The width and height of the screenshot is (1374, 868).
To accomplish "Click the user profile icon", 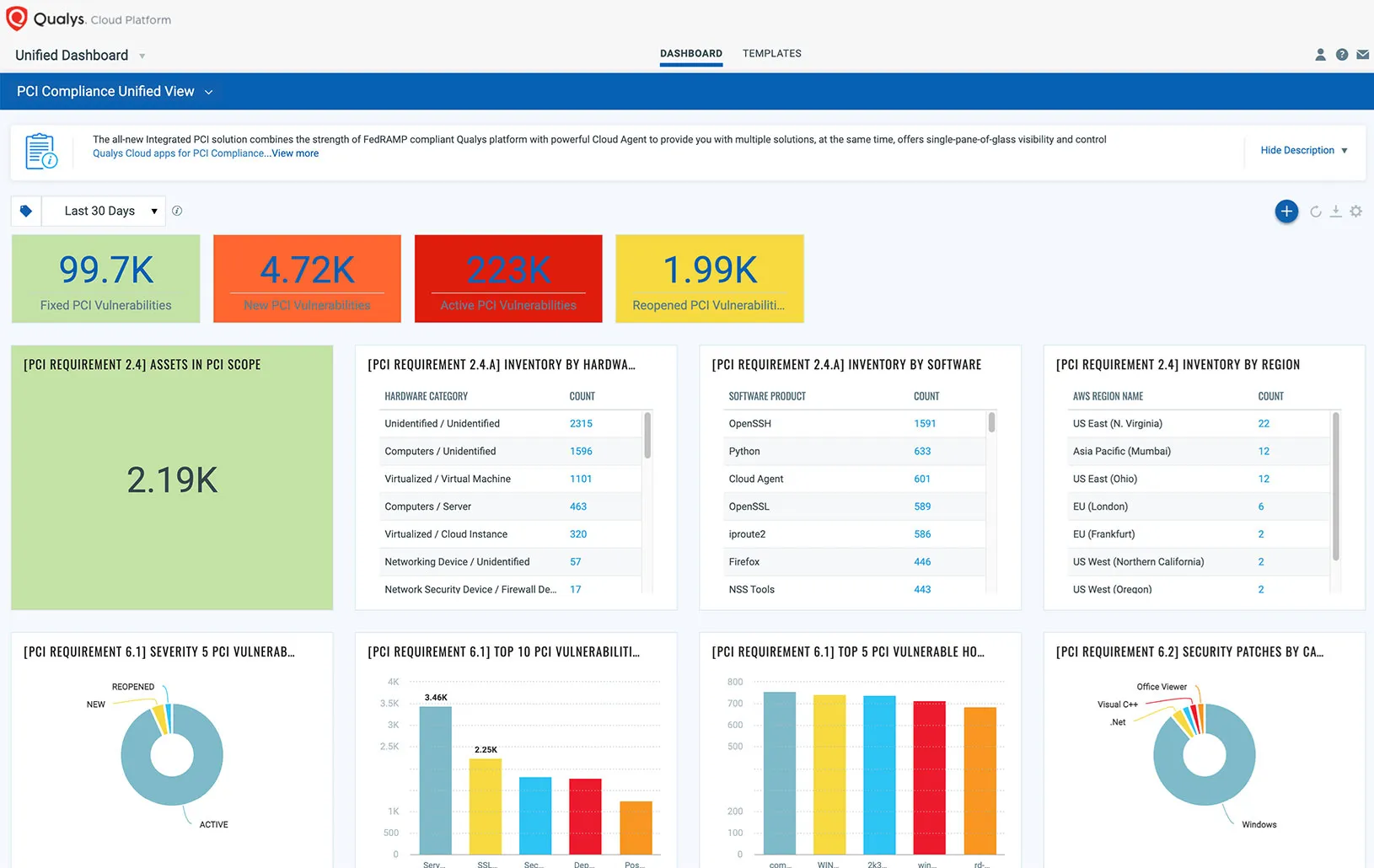I will point(1320,55).
